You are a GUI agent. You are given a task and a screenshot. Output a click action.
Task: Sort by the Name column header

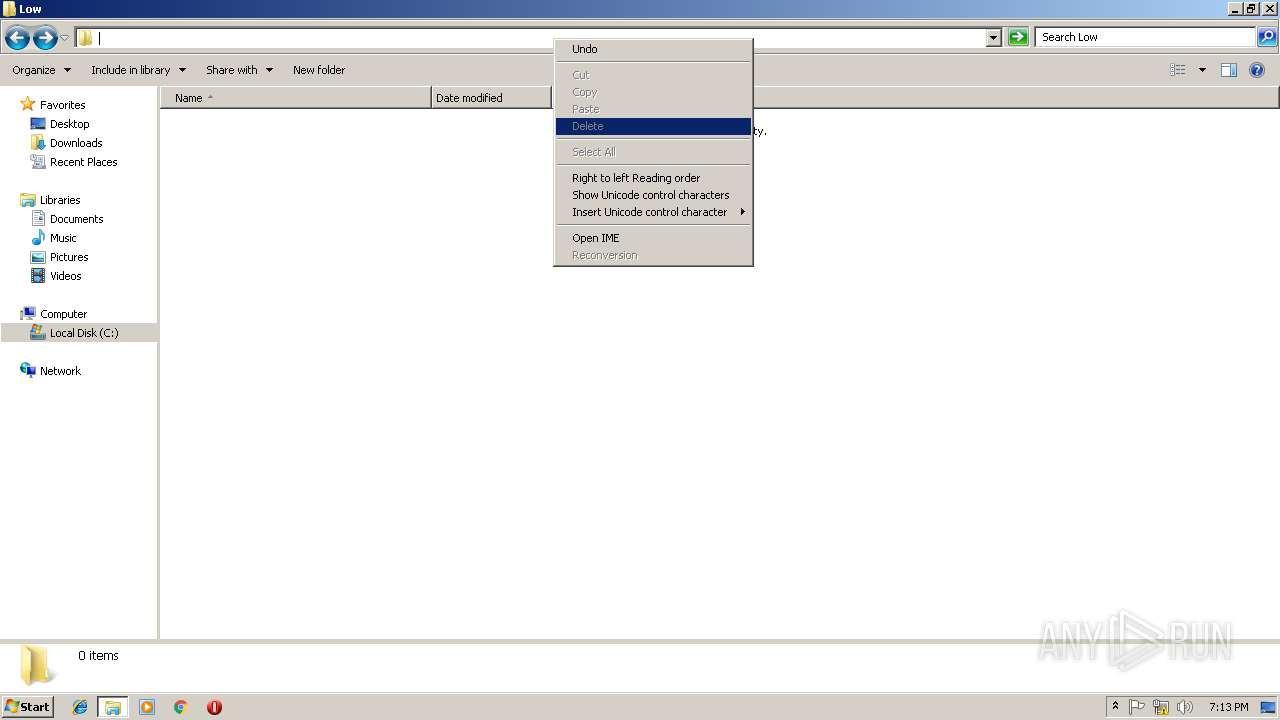[x=296, y=98]
